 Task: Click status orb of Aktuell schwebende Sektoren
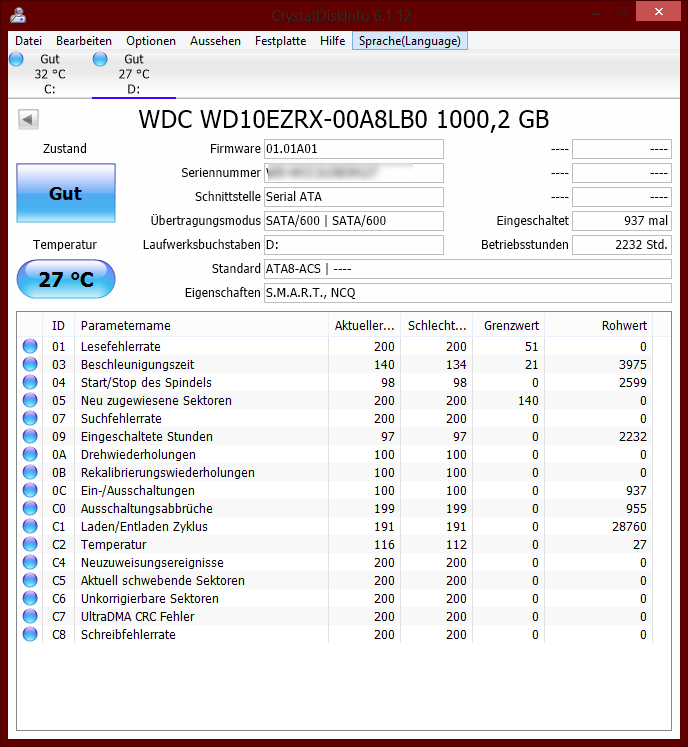tap(30, 580)
